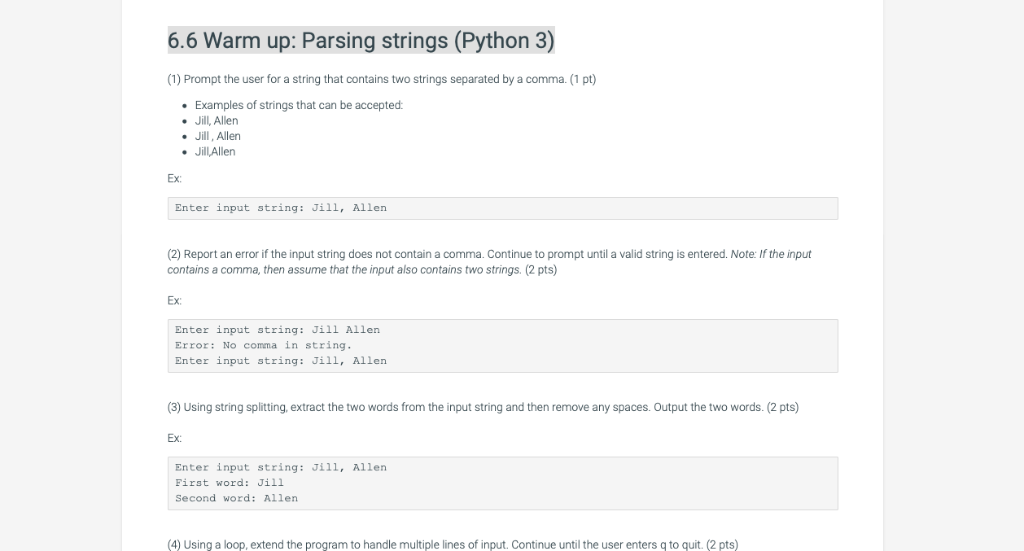Image resolution: width=1024 pixels, height=551 pixels.
Task: Select the "Jill, Allen" bullet example
Action: (x=216, y=120)
